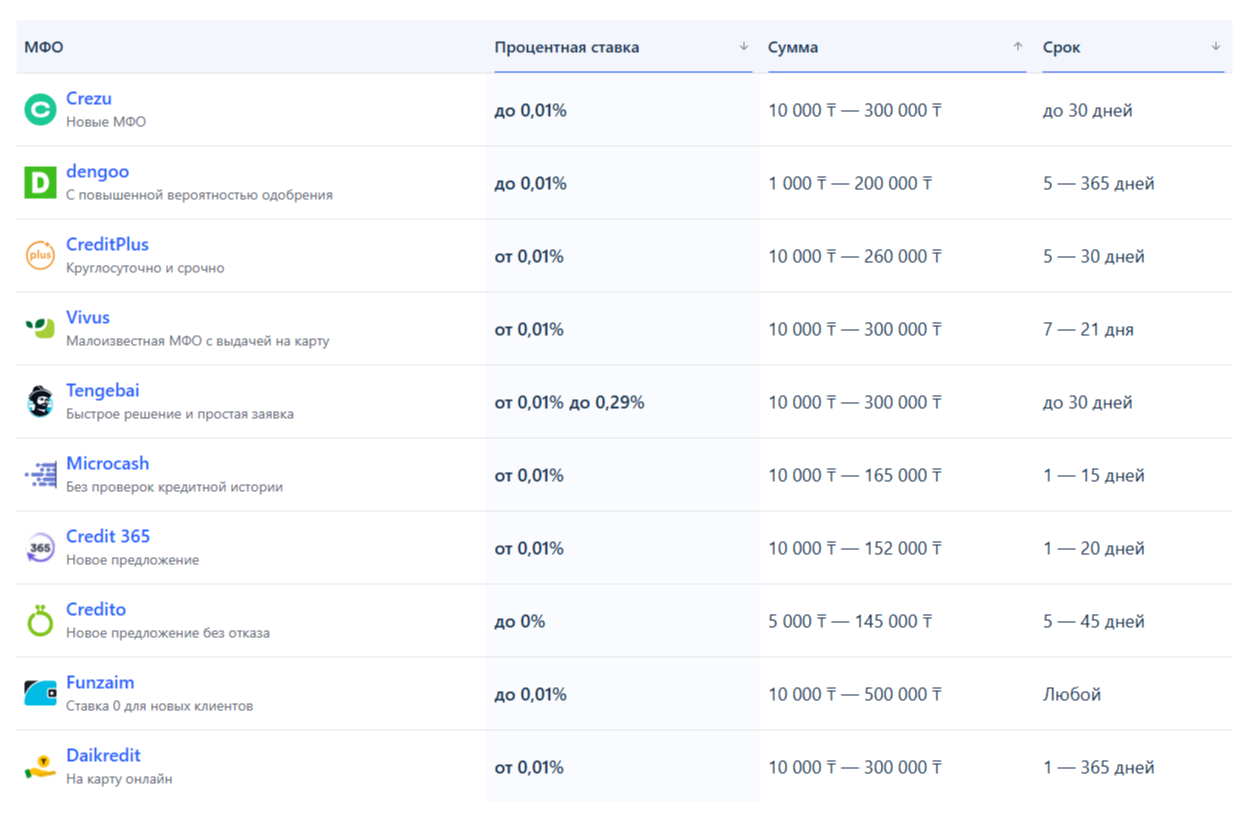Click the dengoo green D logo
Image resolution: width=1249 pixels, height=816 pixels.
click(40, 183)
